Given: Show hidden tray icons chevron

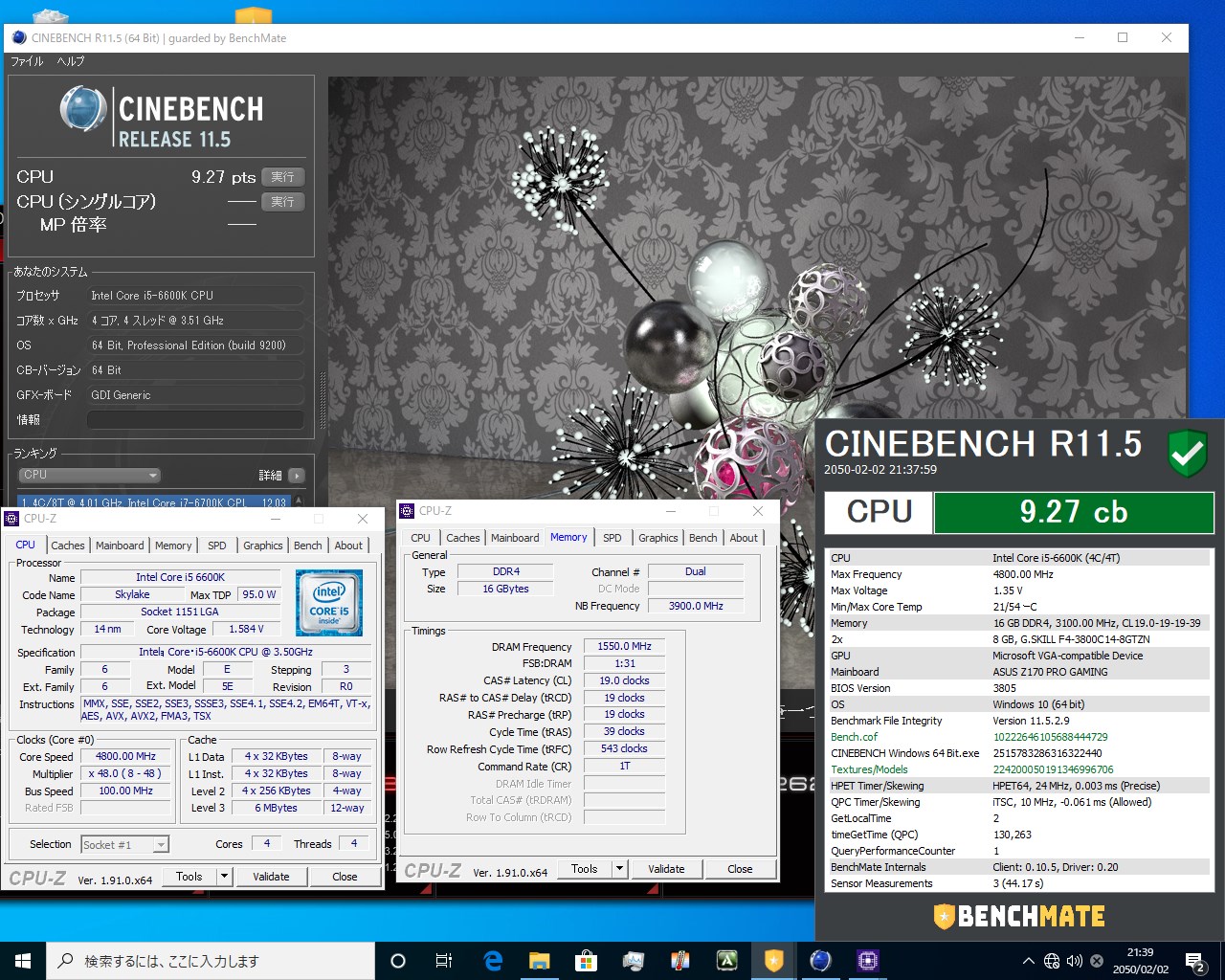Looking at the screenshot, I should tap(1029, 961).
